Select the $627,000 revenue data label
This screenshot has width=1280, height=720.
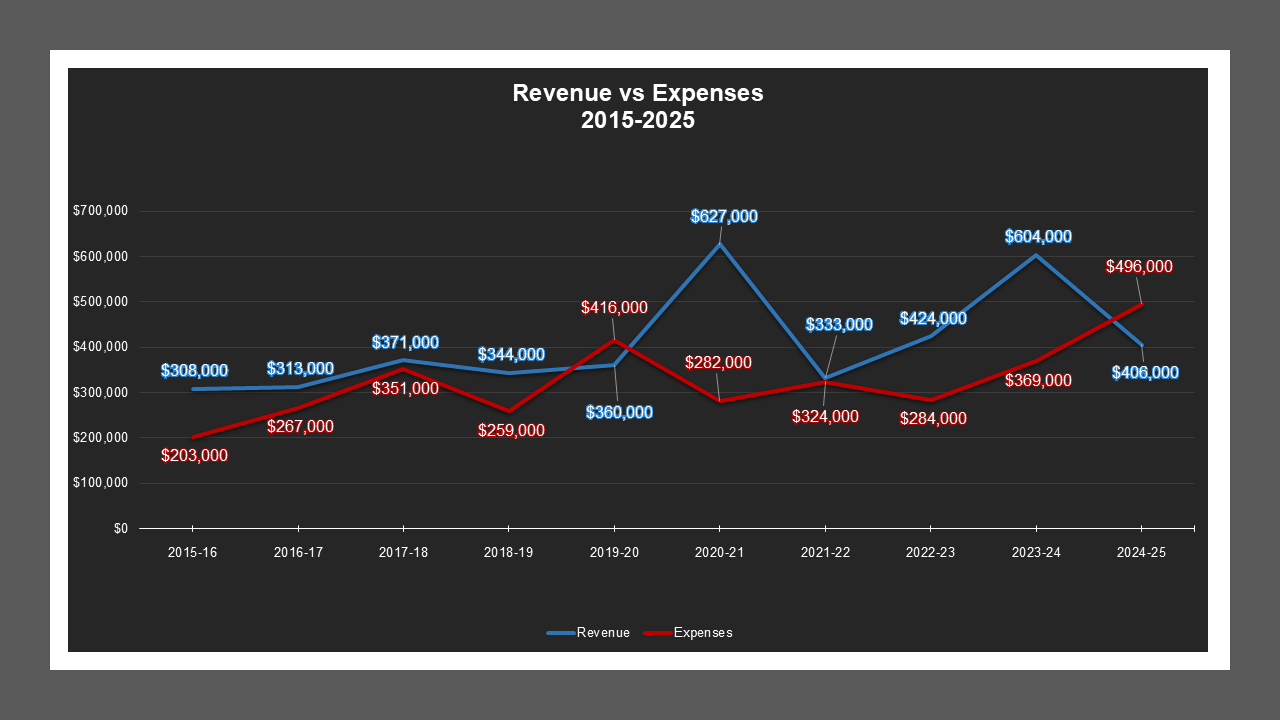[x=724, y=216]
